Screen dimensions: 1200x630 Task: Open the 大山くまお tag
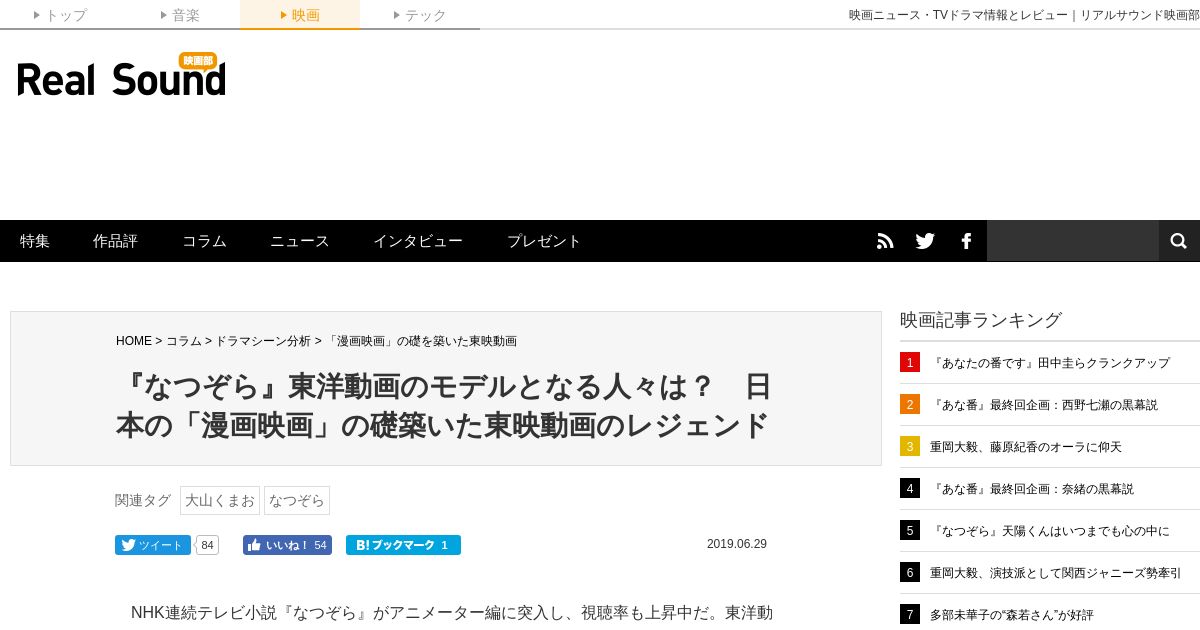(220, 500)
